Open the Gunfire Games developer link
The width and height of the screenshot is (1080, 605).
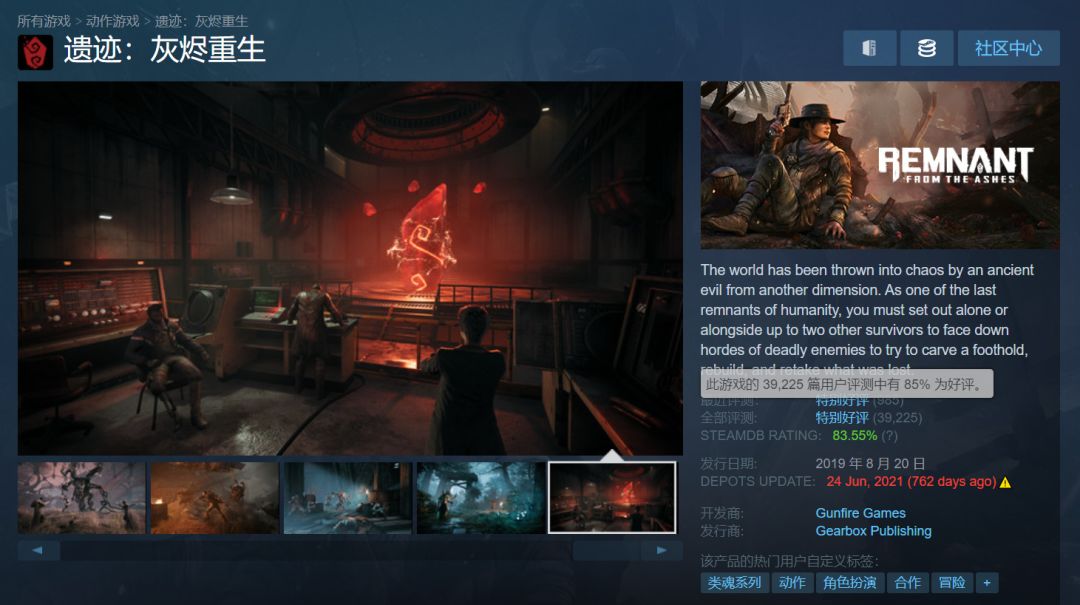click(x=860, y=513)
